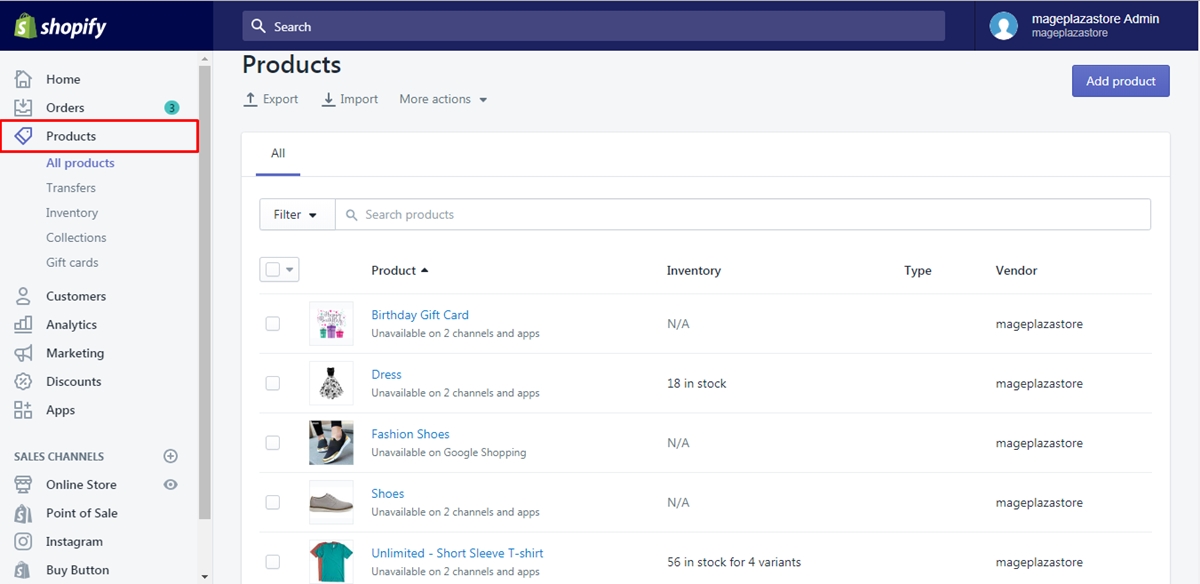Click the Shopify logo
Screen dimensions: 1200x584
pyautogui.click(x=61, y=26)
